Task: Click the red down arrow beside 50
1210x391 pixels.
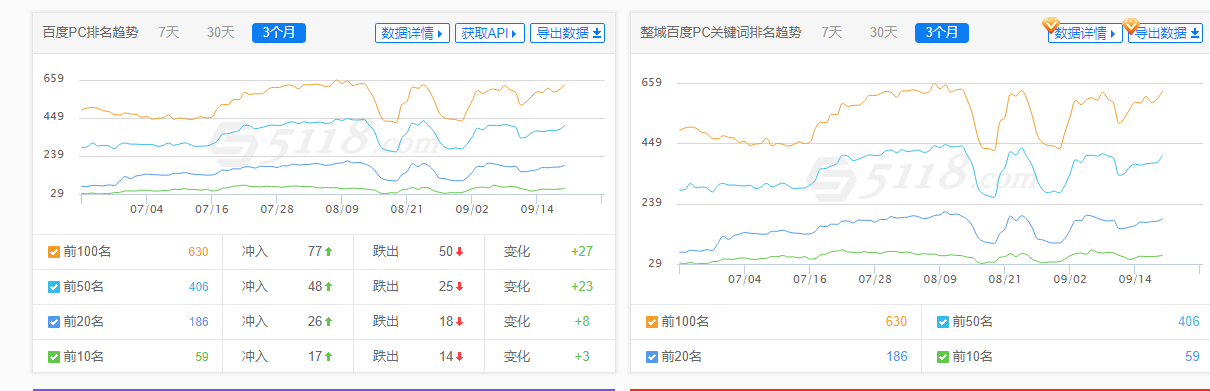Action: (x=460, y=252)
